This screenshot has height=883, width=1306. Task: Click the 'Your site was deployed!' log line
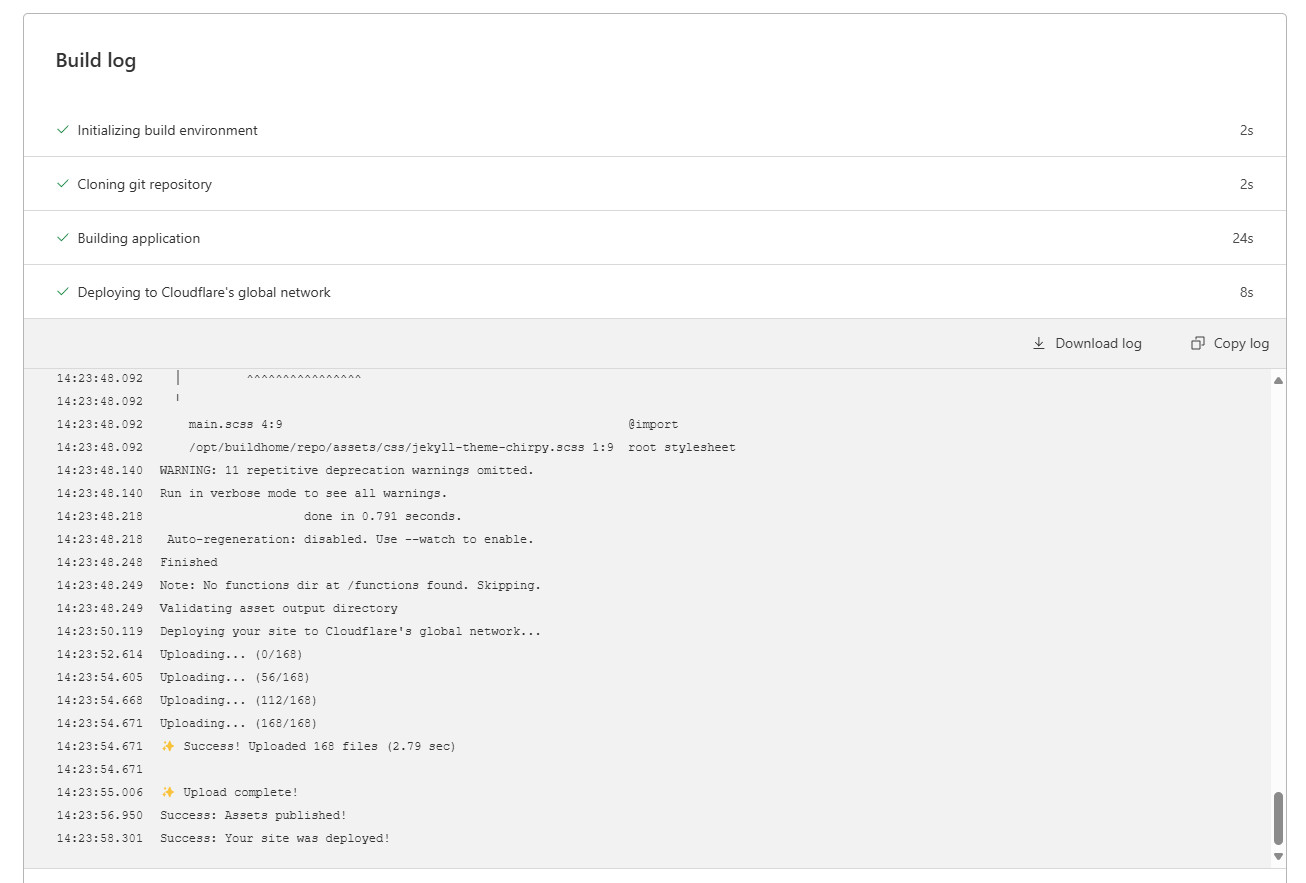click(x=275, y=838)
